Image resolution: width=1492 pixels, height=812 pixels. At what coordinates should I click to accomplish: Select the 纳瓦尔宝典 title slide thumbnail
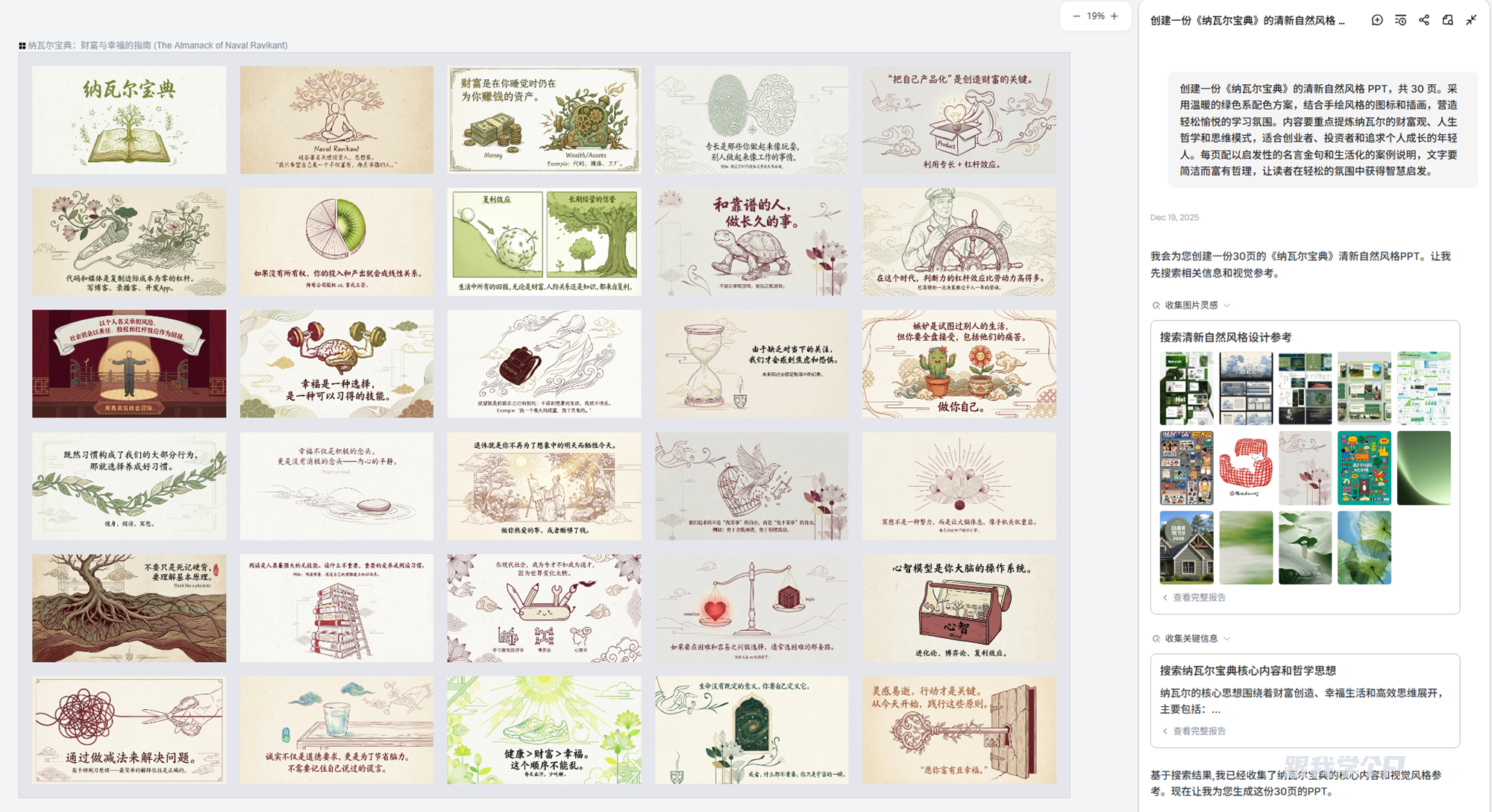coord(129,119)
